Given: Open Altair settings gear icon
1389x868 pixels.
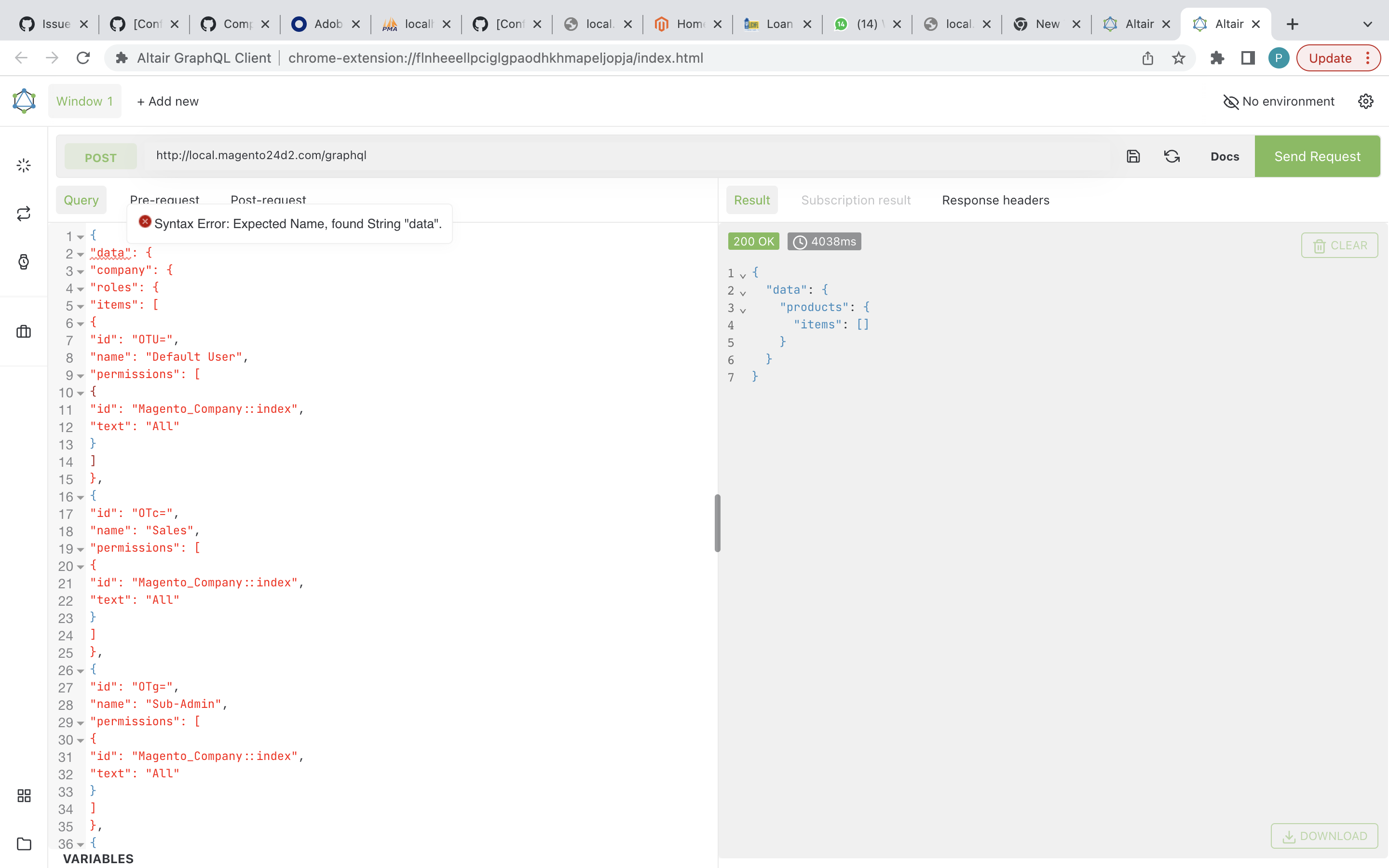Looking at the screenshot, I should [x=1365, y=101].
